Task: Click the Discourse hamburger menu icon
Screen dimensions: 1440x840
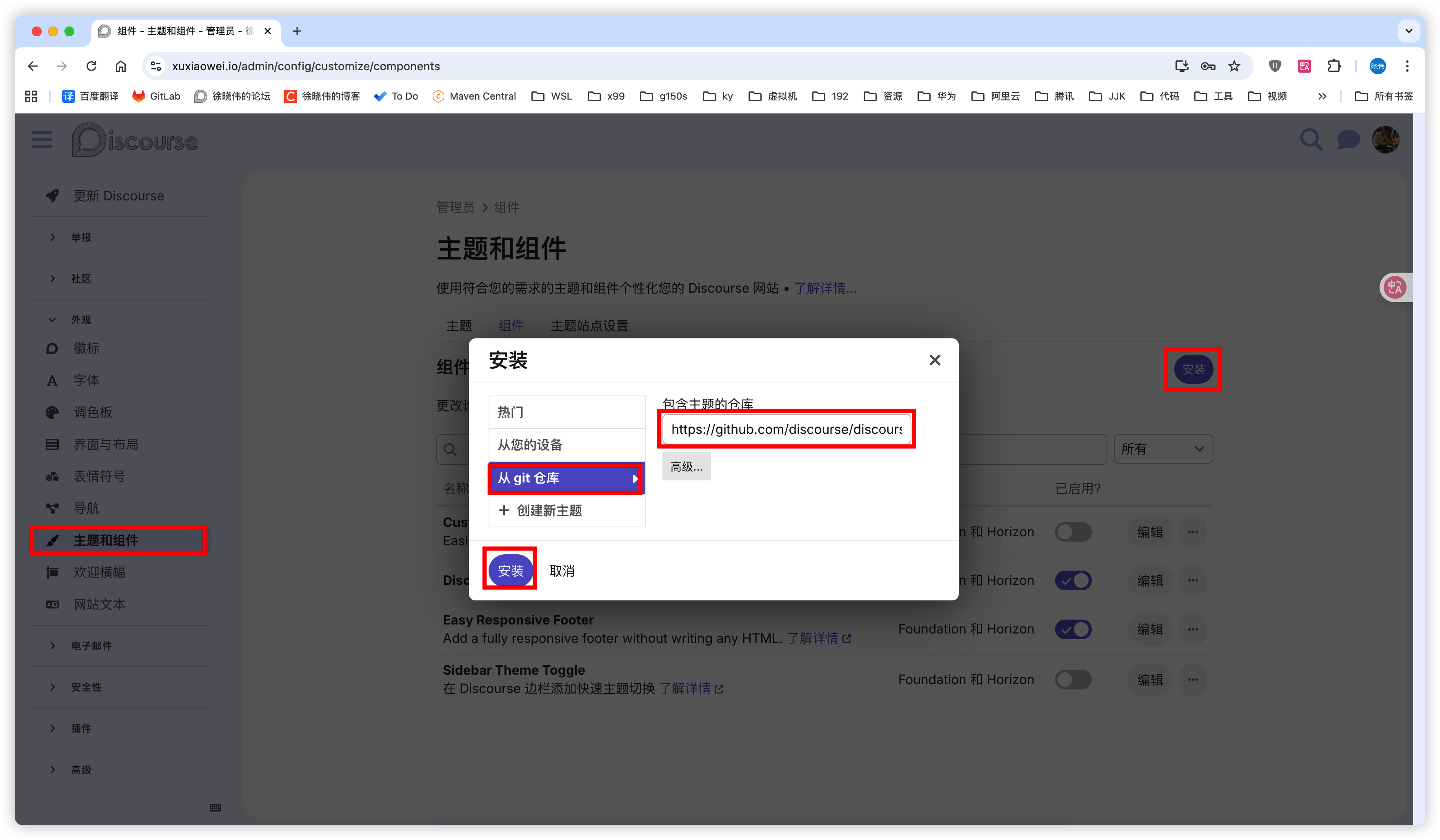Action: [x=42, y=140]
